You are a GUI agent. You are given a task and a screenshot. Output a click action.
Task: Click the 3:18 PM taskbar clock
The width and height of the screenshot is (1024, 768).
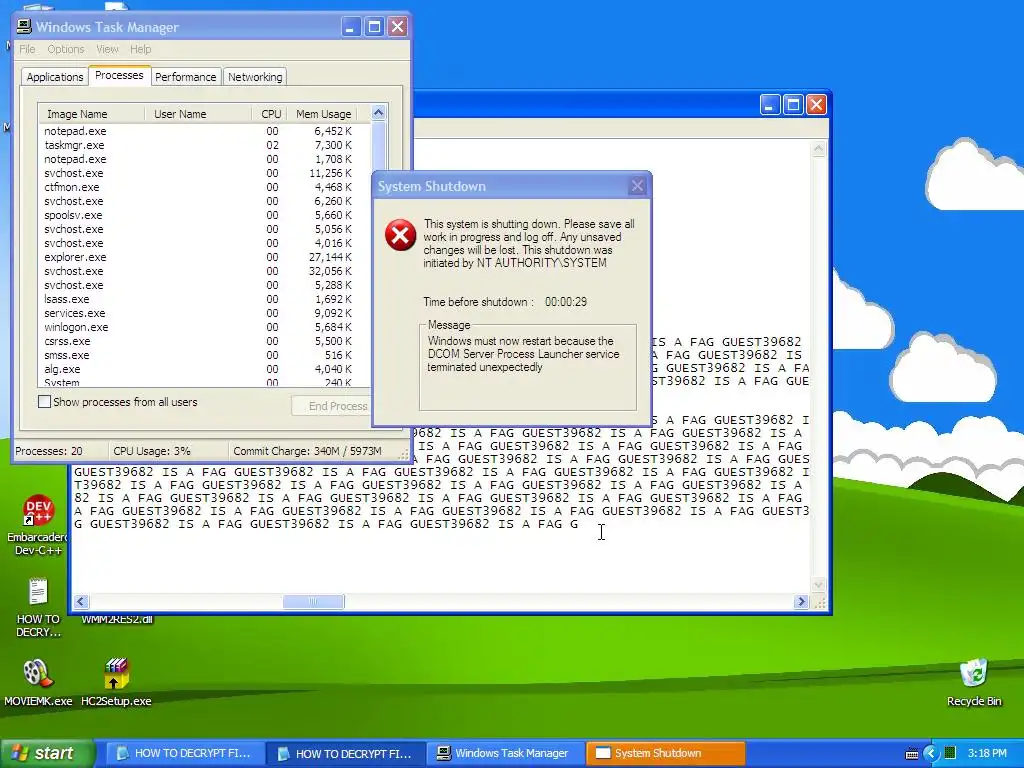tap(987, 753)
